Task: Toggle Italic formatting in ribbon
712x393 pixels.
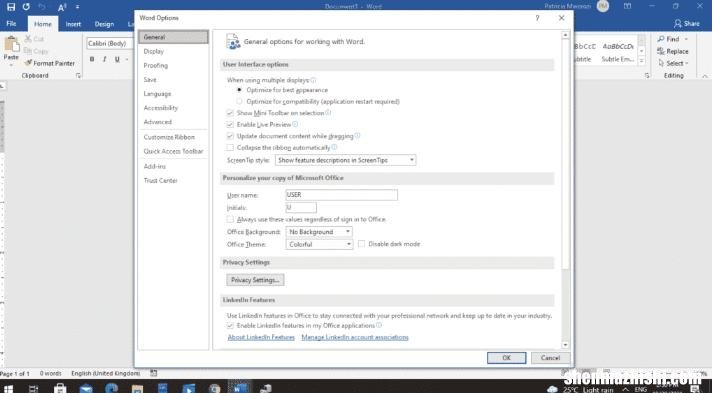Action: 104,59
